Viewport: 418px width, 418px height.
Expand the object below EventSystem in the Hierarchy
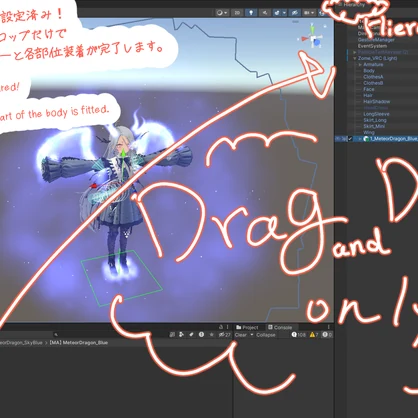point(355,52)
